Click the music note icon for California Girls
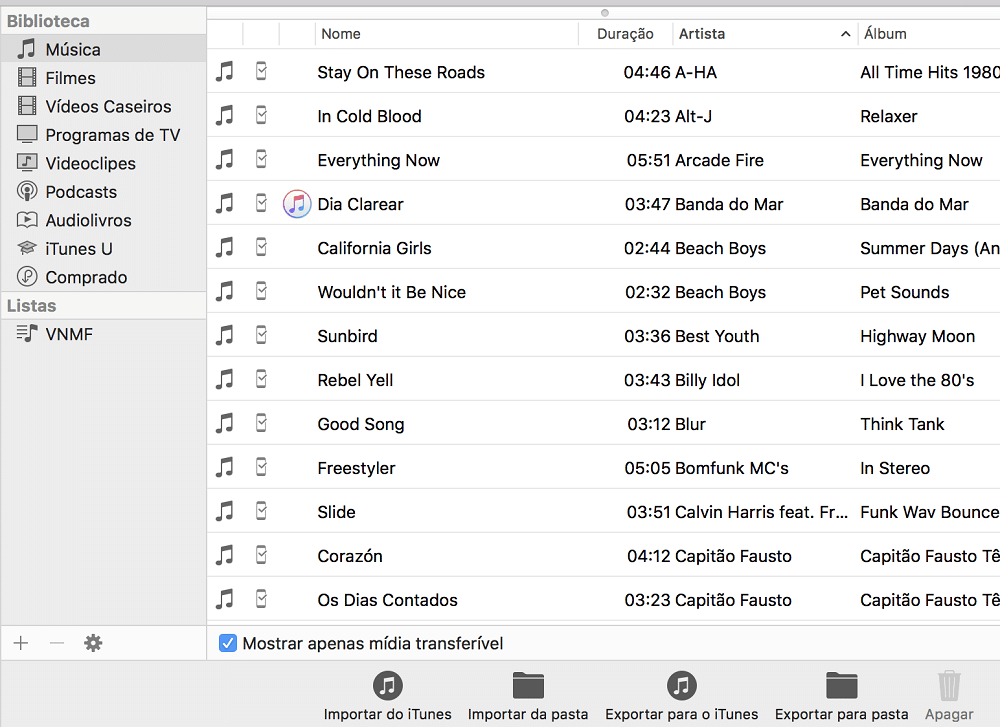 224,247
